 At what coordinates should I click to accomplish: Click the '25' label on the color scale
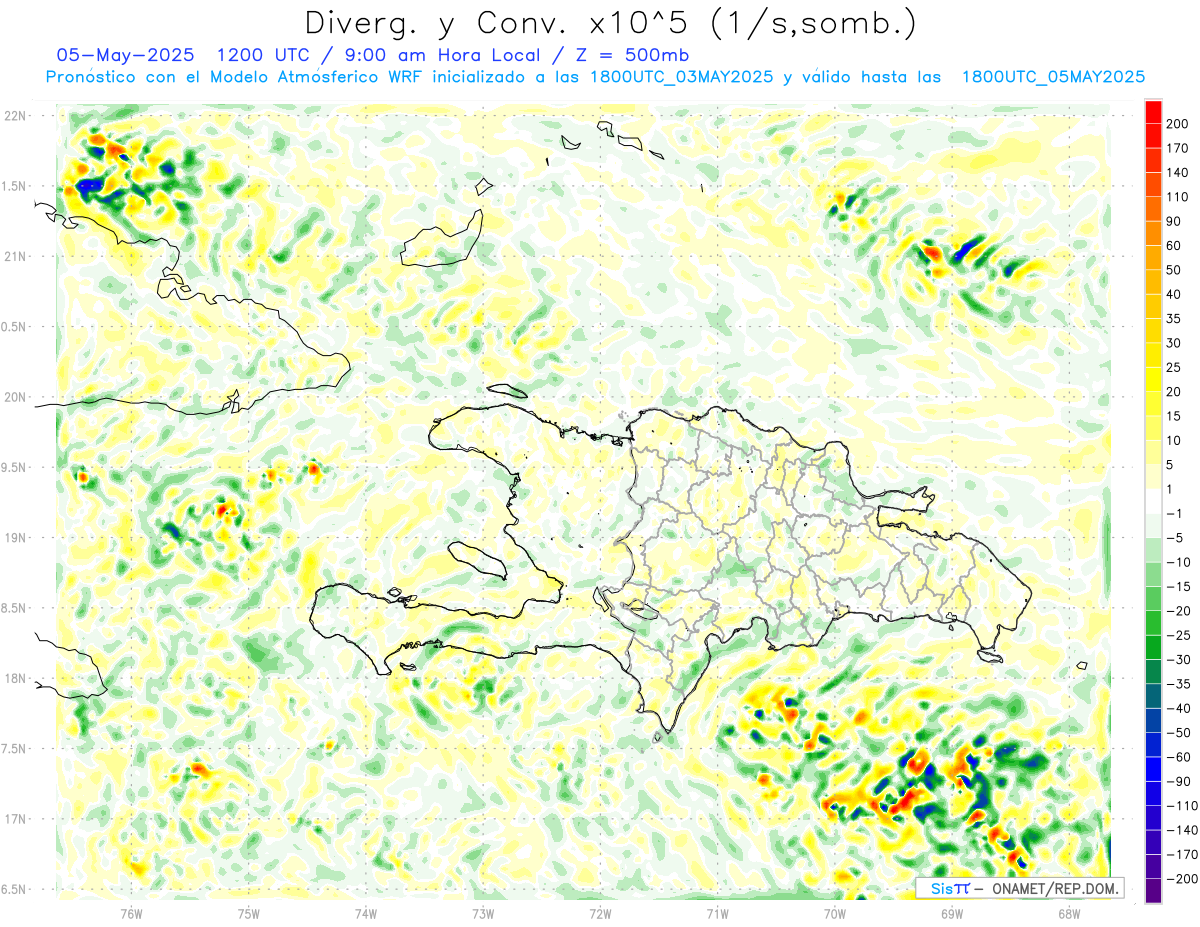[1174, 367]
